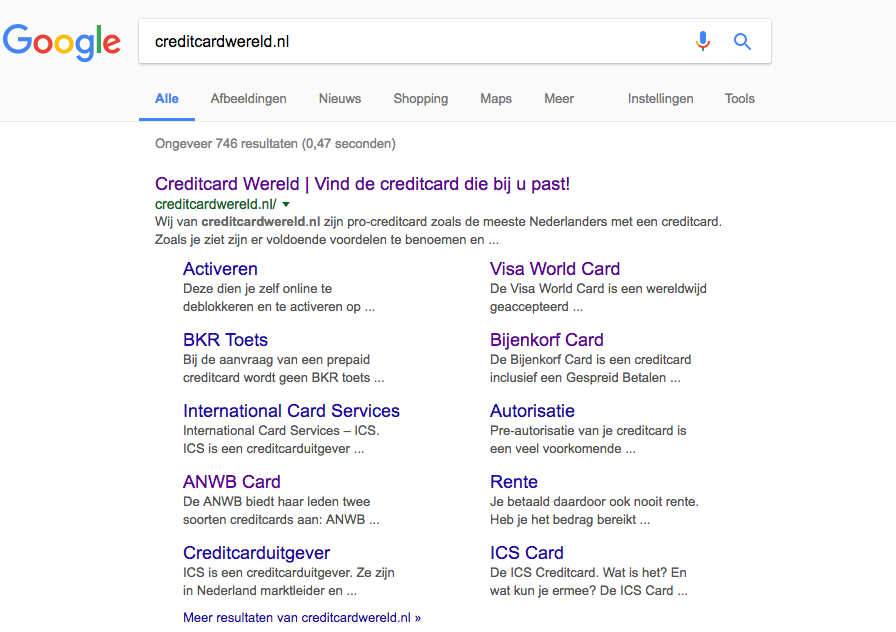Click Meer resultaten van creditcardwereld.nl
The image size is (896, 632).
(x=302, y=617)
